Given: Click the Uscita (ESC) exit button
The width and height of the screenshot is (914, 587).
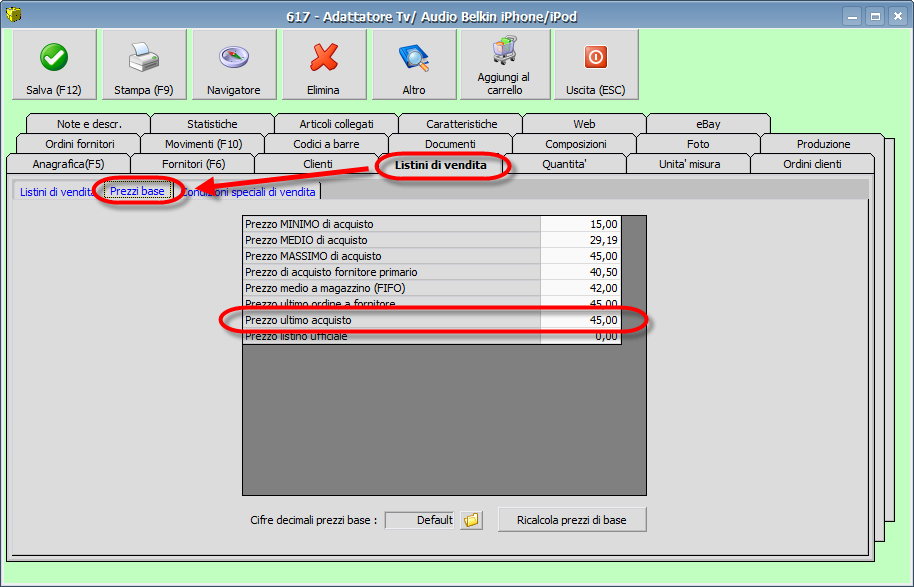Looking at the screenshot, I should 596,65.
